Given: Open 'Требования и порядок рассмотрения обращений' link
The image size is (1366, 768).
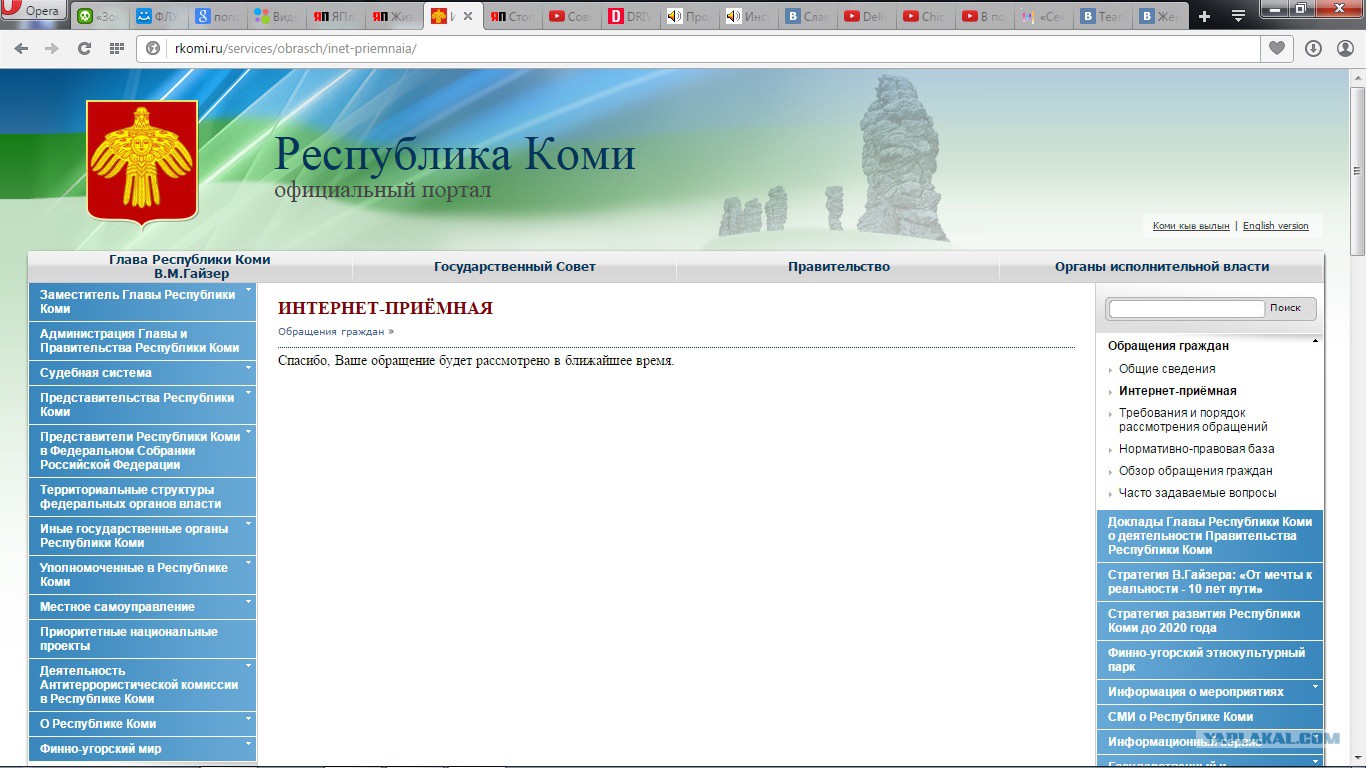Looking at the screenshot, I should [1193, 420].
